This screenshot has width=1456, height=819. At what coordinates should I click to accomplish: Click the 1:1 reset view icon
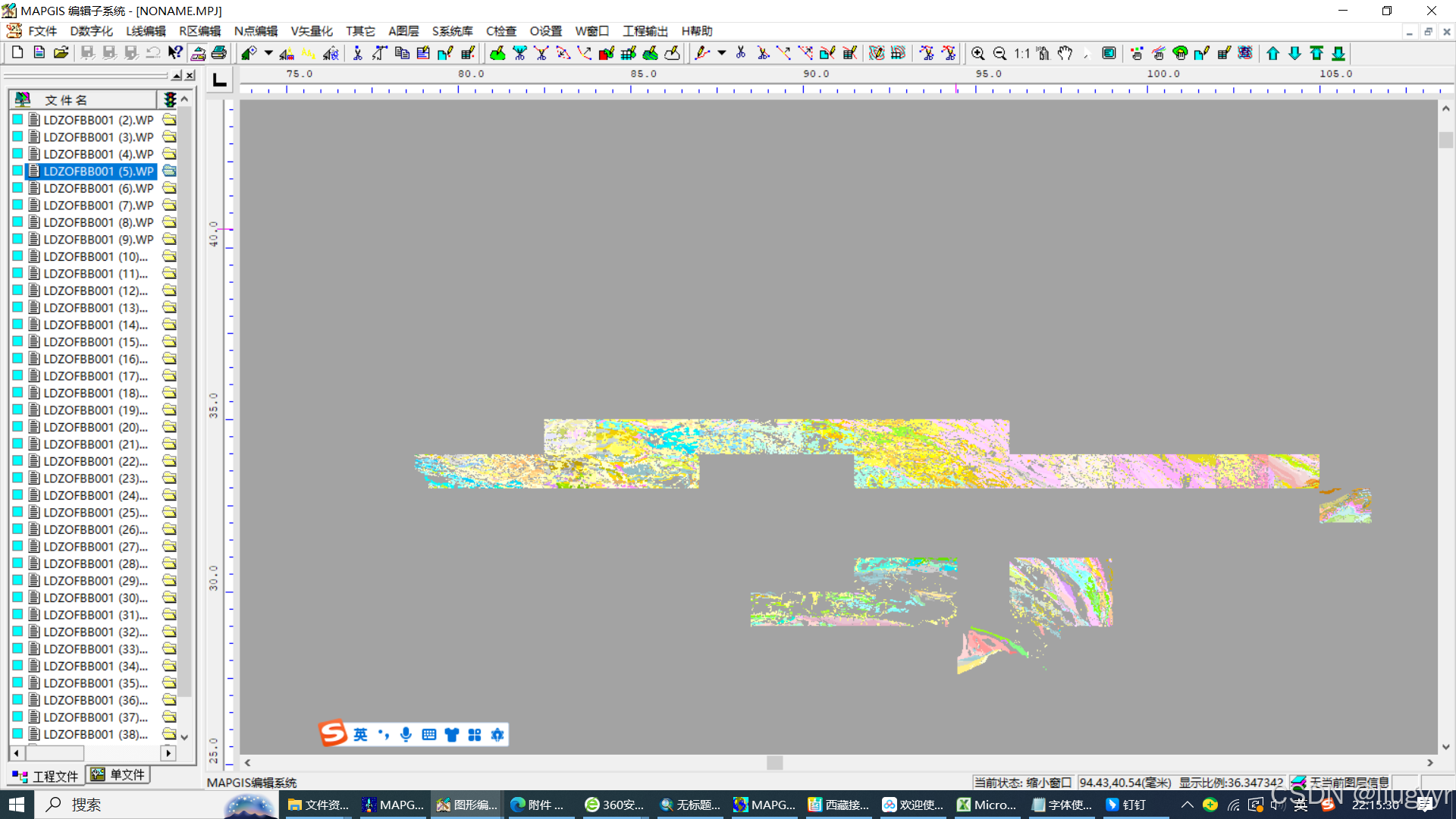pos(1021,53)
